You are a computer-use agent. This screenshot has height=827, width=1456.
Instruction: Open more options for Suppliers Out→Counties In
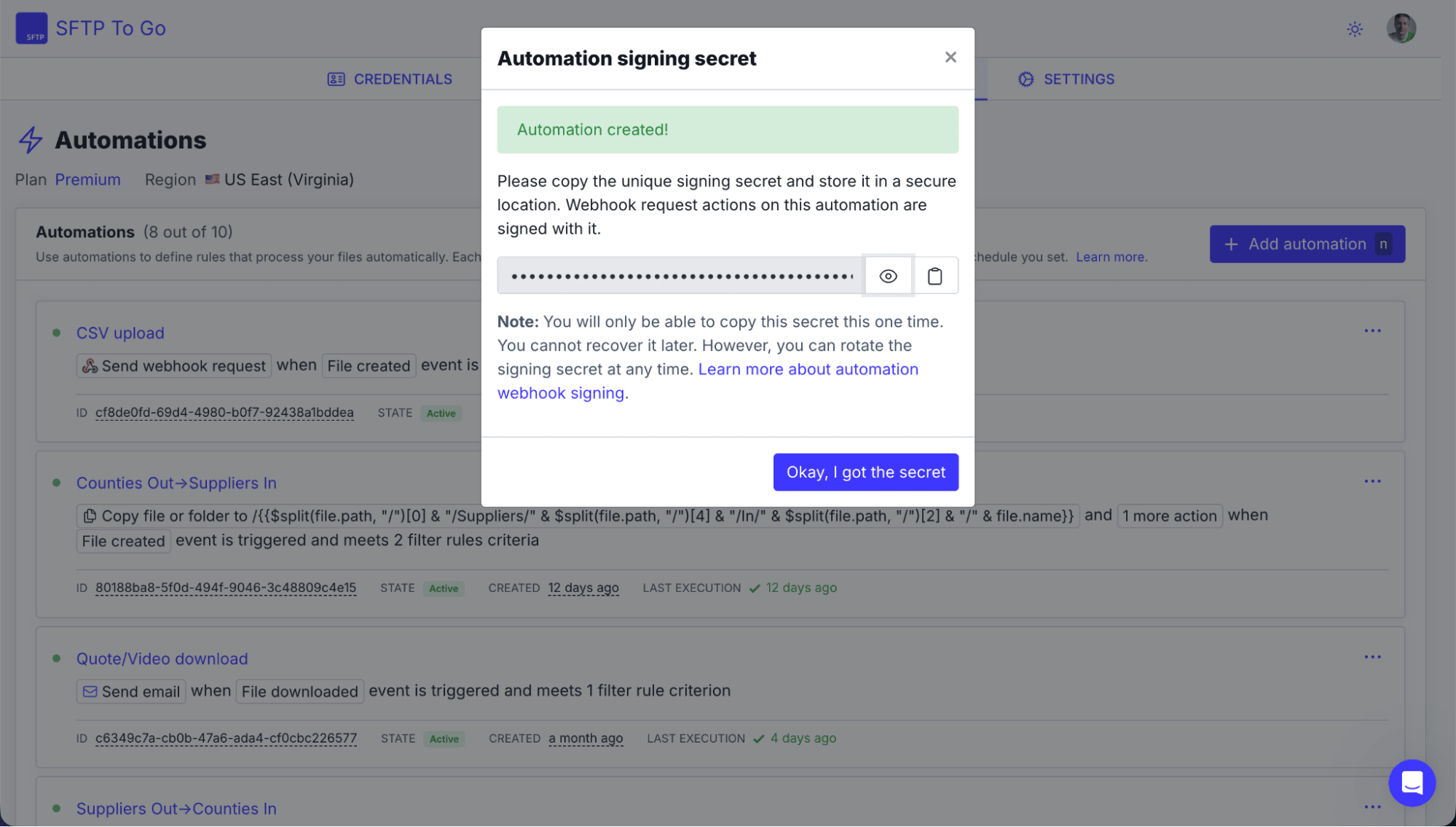(x=1372, y=807)
